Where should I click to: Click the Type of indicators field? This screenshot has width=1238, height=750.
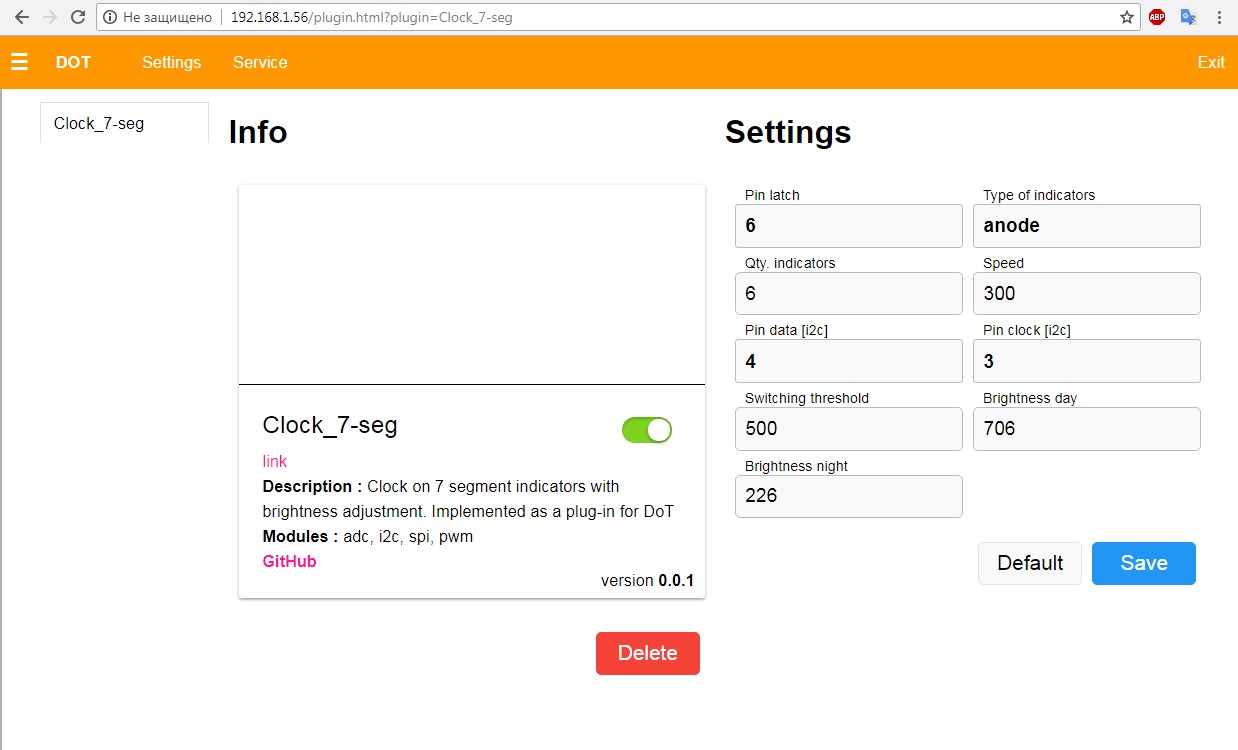(x=1086, y=226)
